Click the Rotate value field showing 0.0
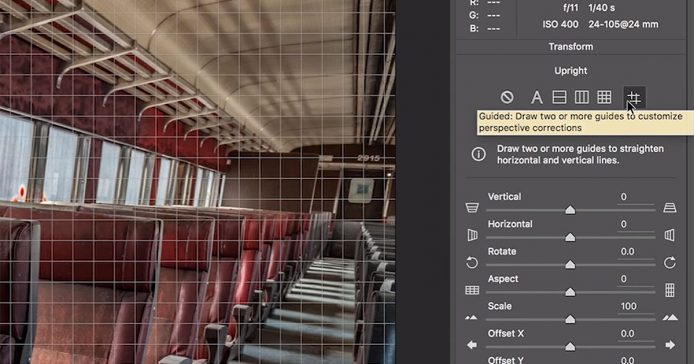694x364 pixels. click(636, 252)
